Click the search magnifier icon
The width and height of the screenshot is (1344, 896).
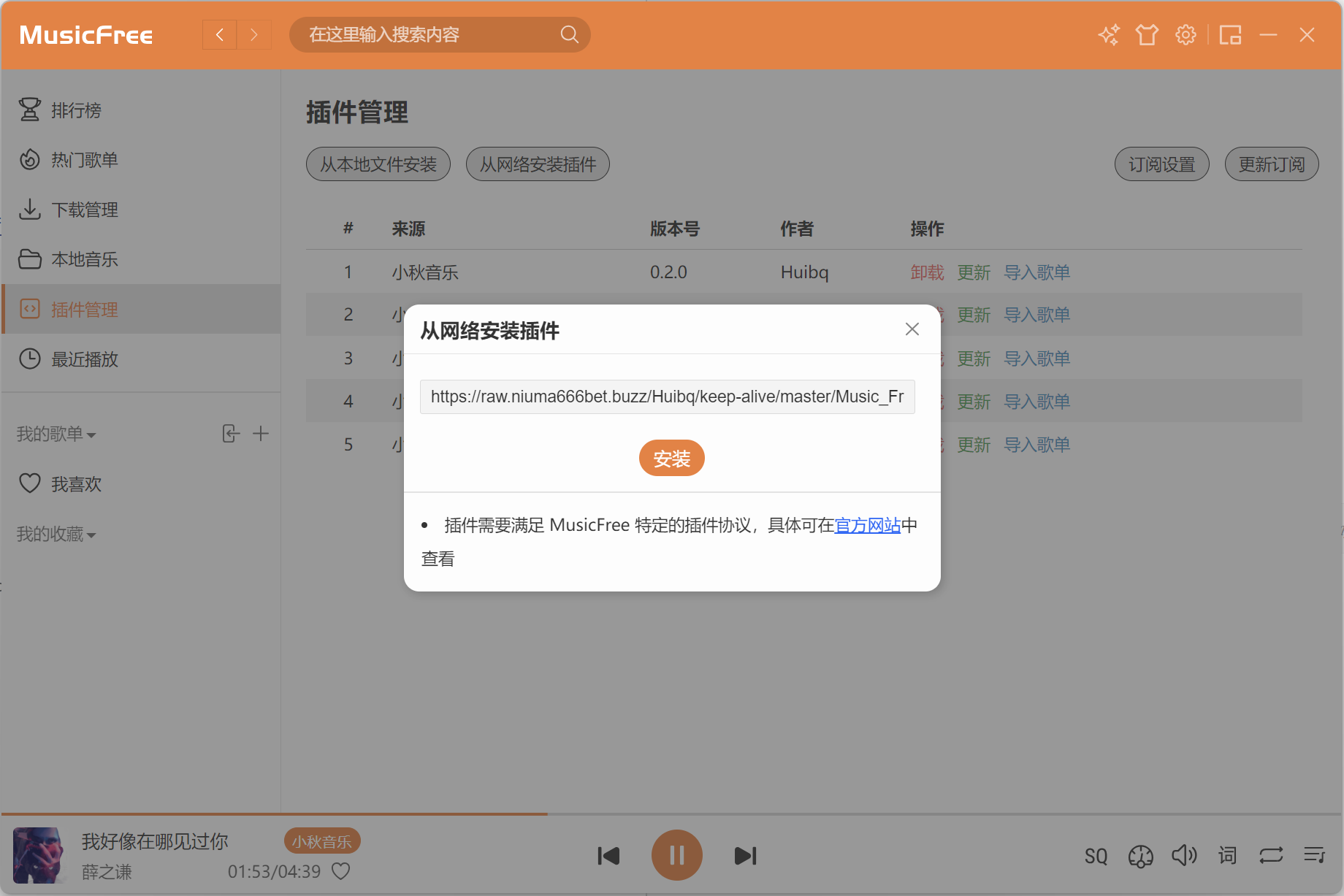[569, 34]
